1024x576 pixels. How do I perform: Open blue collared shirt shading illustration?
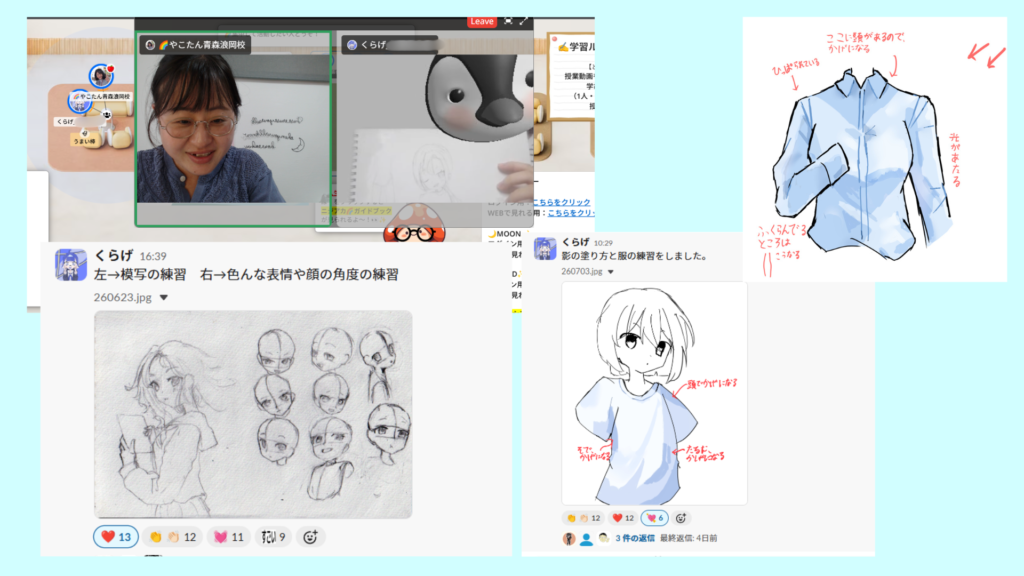(x=874, y=150)
